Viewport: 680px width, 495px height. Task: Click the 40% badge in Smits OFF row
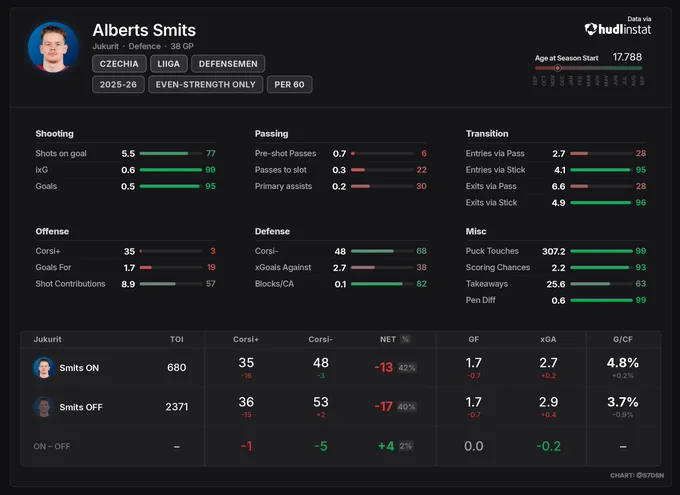(x=407, y=407)
